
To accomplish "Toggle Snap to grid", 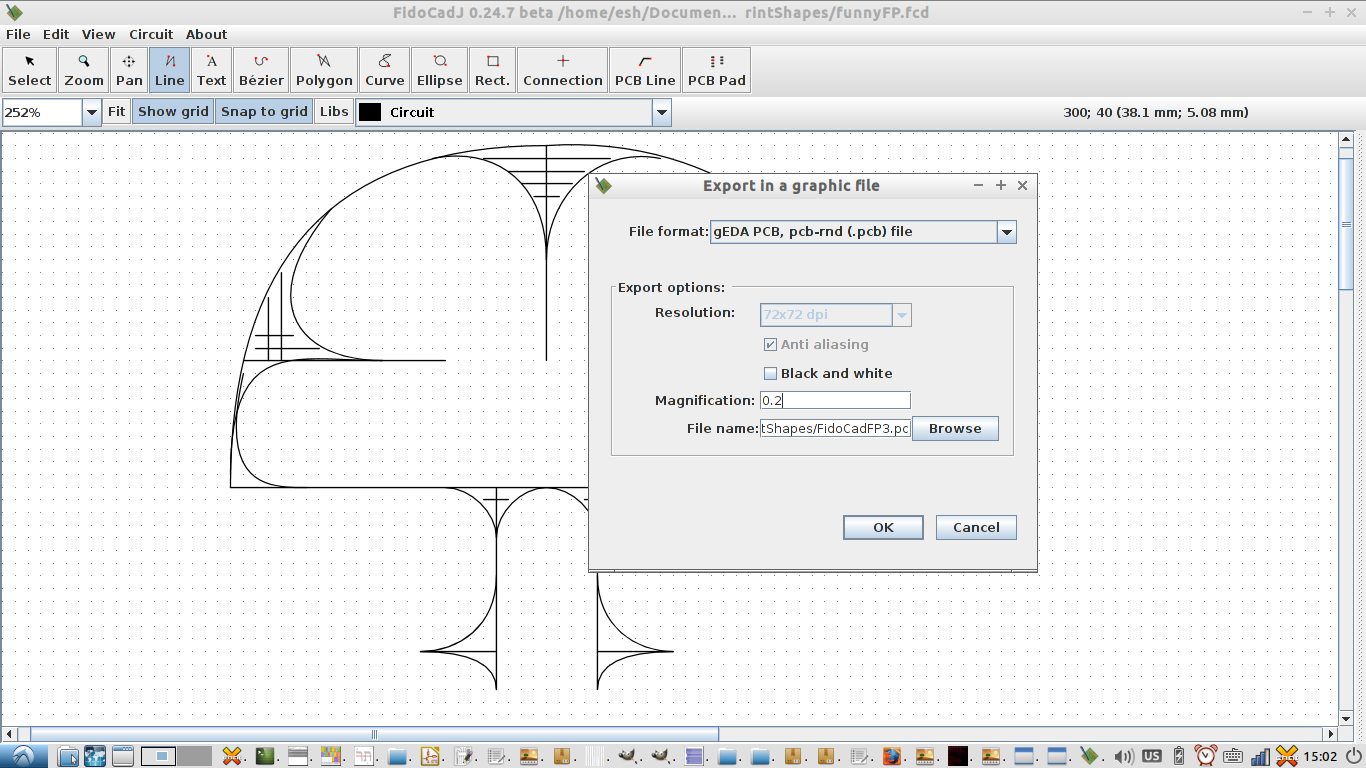I will [263, 111].
